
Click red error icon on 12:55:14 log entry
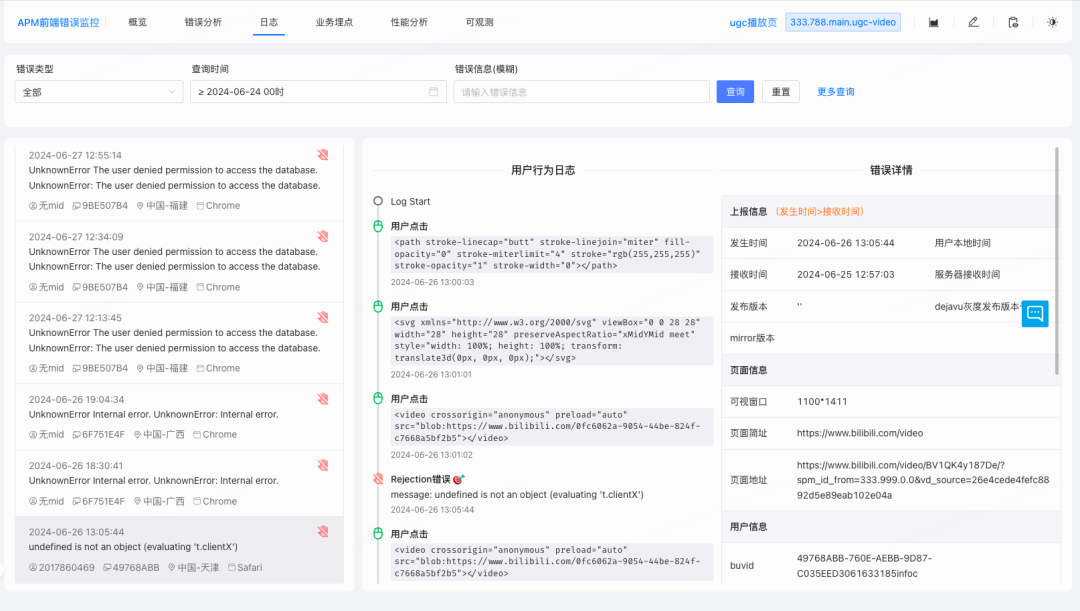(323, 155)
